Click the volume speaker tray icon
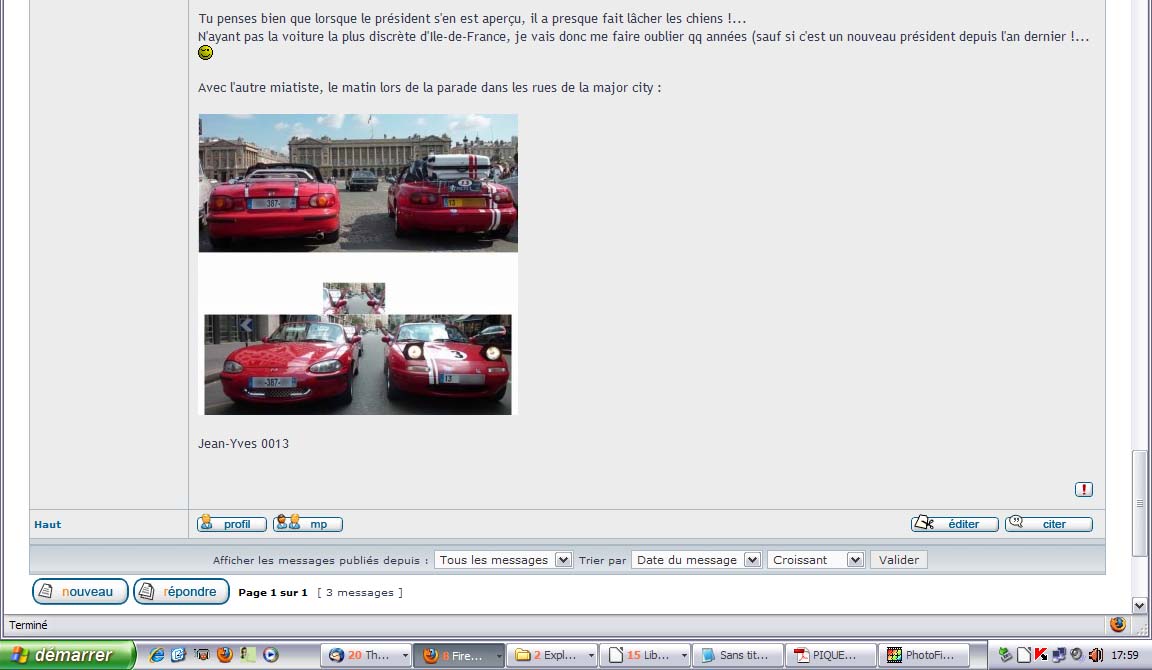1152x670 pixels. (1095, 655)
